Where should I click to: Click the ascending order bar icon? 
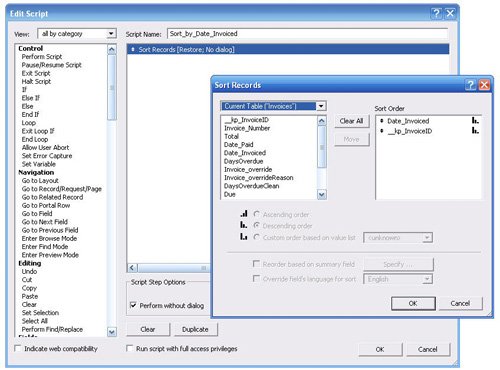244,214
